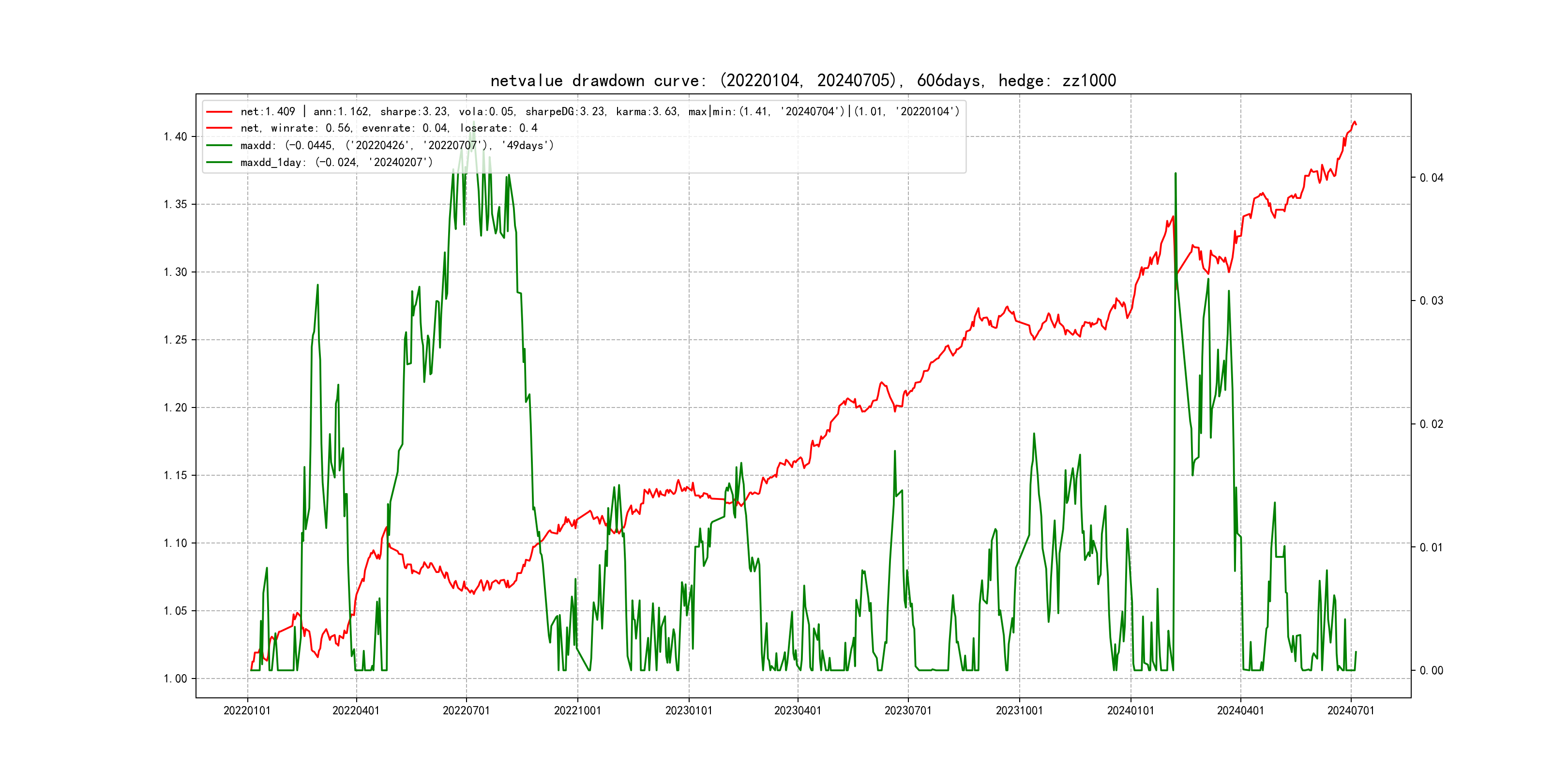Click the 0.02 right y-axis tick label
The image size is (1568, 784).
pos(1431,423)
